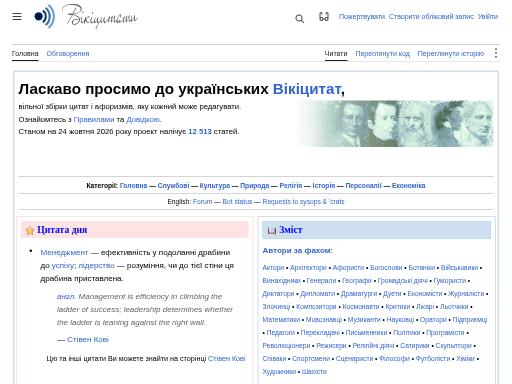
Task: Open the Правилами link
Action: tap(94, 119)
